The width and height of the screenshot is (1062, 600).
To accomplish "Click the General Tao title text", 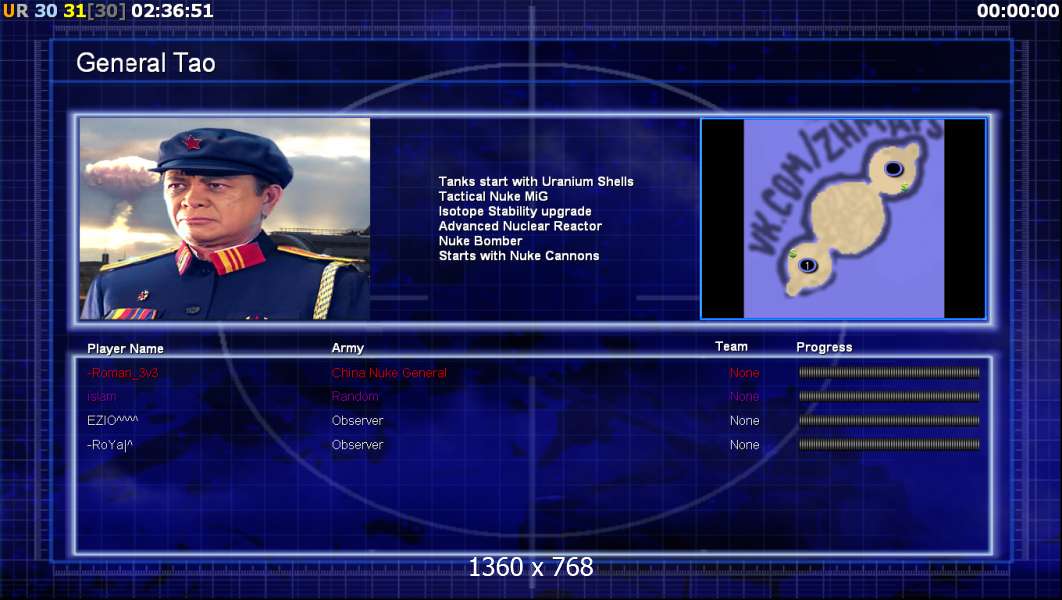I will (146, 63).
